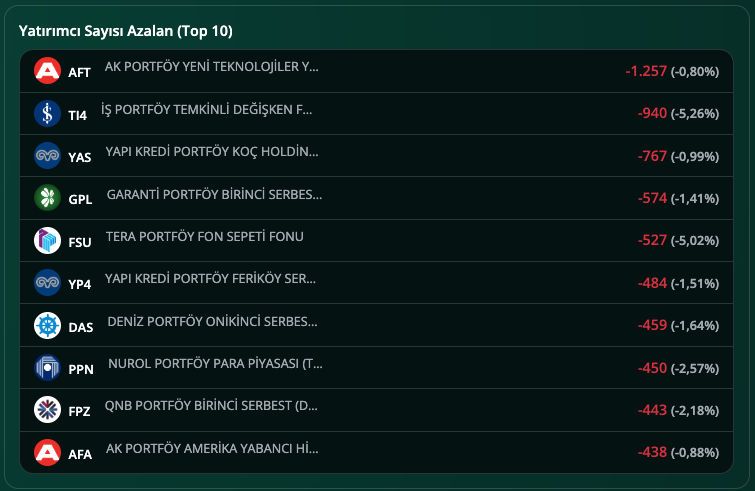Click the -574 investor change value
This screenshot has height=491, width=755.
click(x=652, y=198)
